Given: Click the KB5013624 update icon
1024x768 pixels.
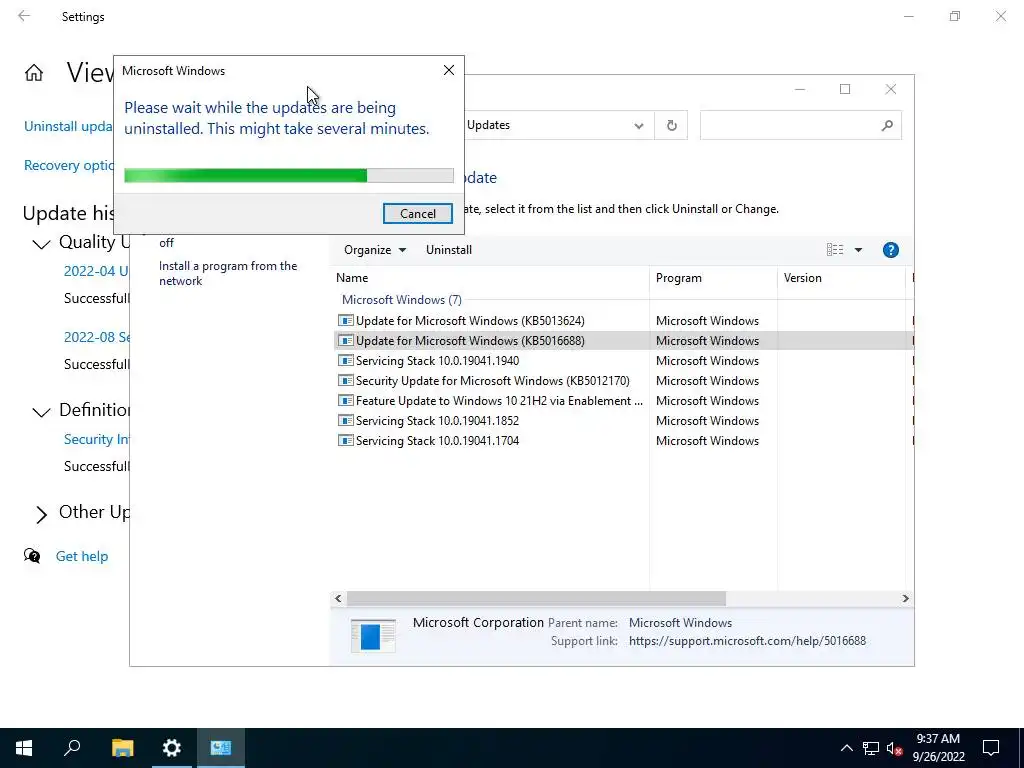Looking at the screenshot, I should pyautogui.click(x=345, y=321).
